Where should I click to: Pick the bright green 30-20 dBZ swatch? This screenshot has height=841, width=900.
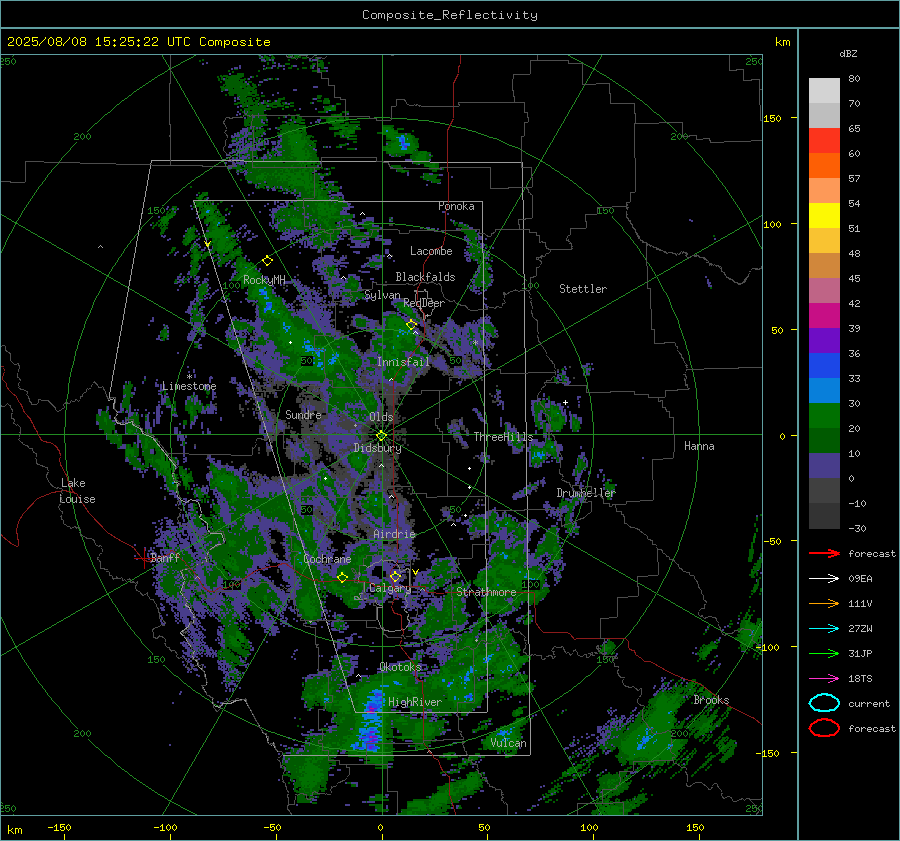point(824,416)
